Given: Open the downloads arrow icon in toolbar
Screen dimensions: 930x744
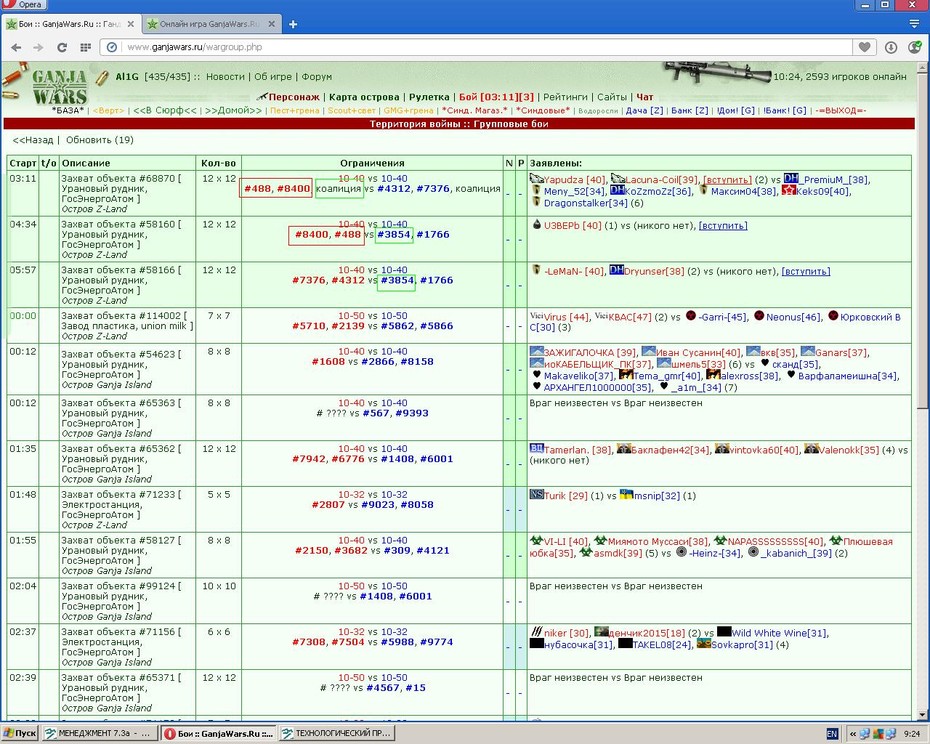Looking at the screenshot, I should [891, 47].
